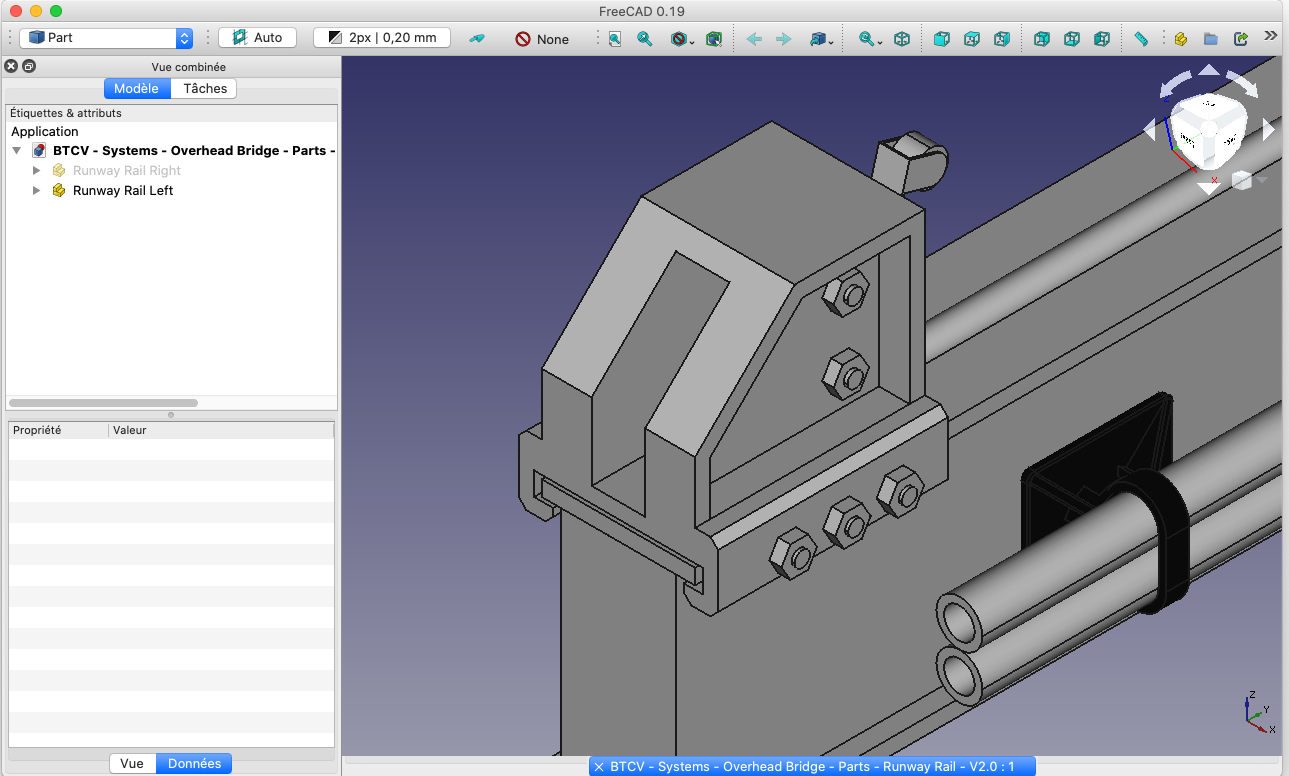Click the bounding box toggle icon
The height and width of the screenshot is (776, 1289).
coord(713,39)
